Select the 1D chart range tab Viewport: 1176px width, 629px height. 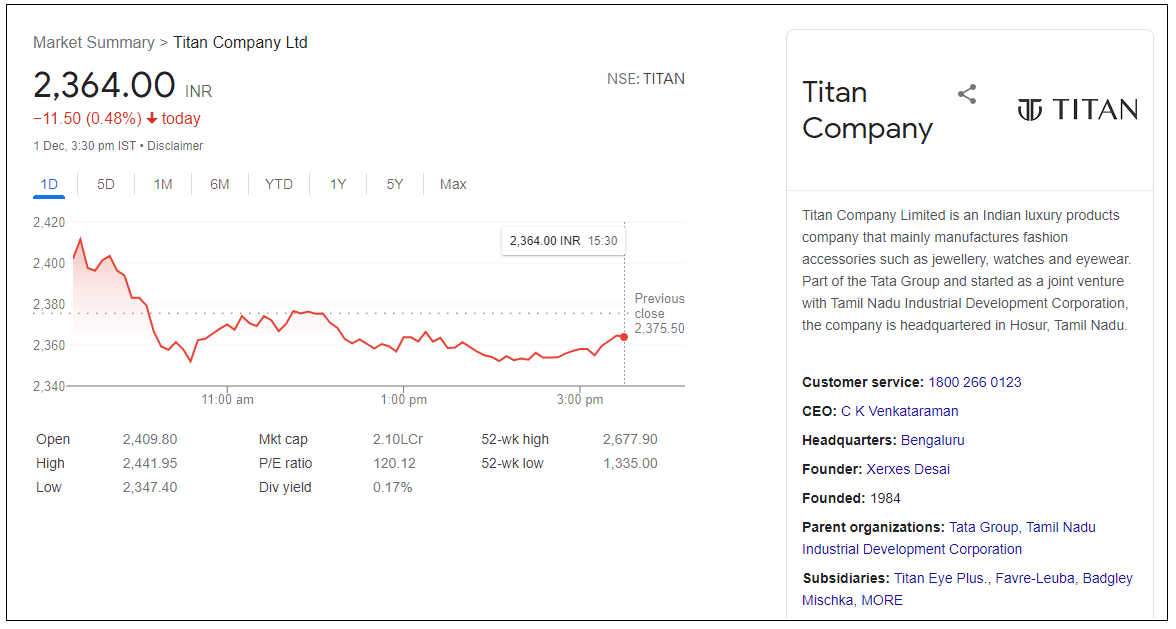[49, 184]
